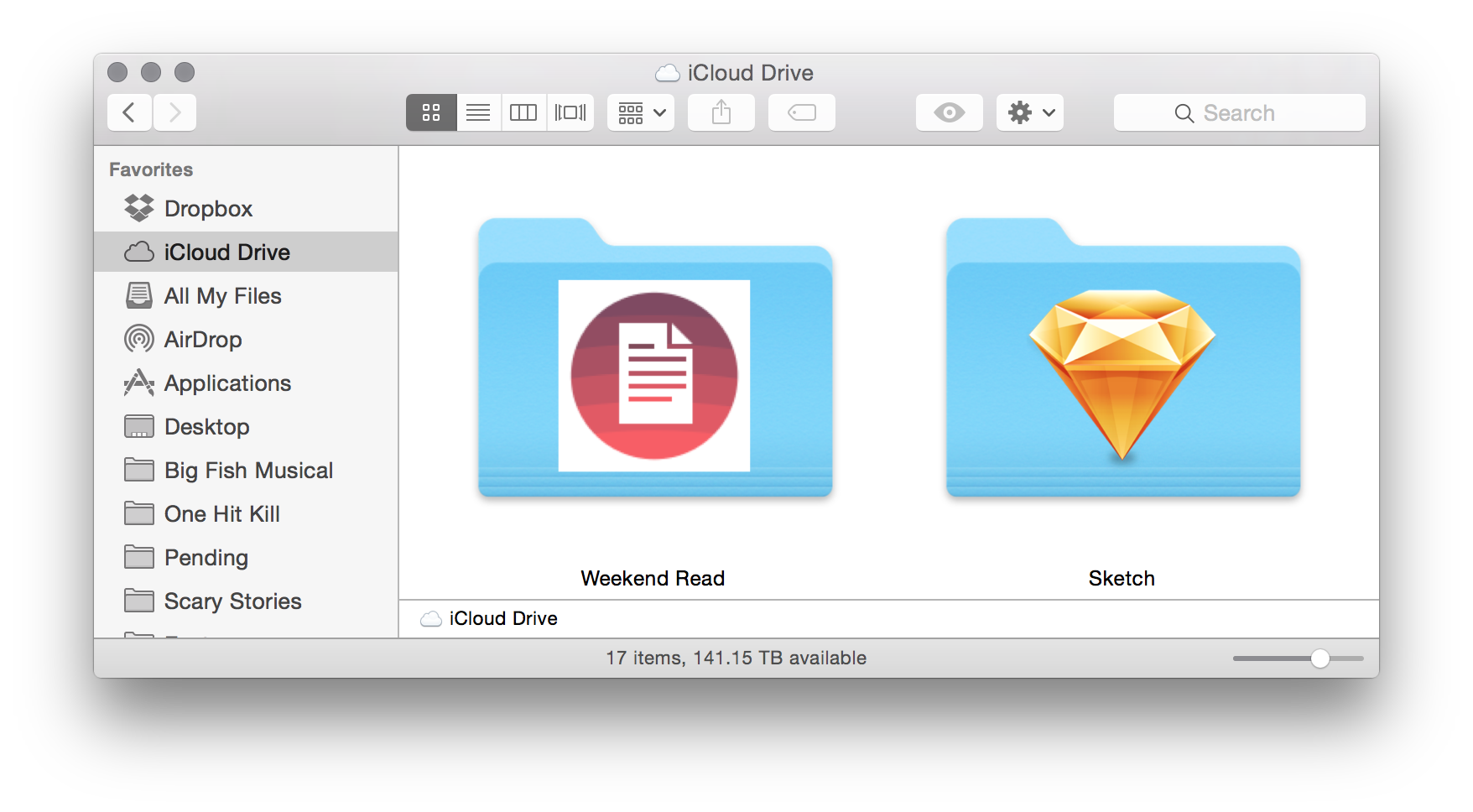The image size is (1473, 812).
Task: Click the Search field
Action: [x=1240, y=112]
